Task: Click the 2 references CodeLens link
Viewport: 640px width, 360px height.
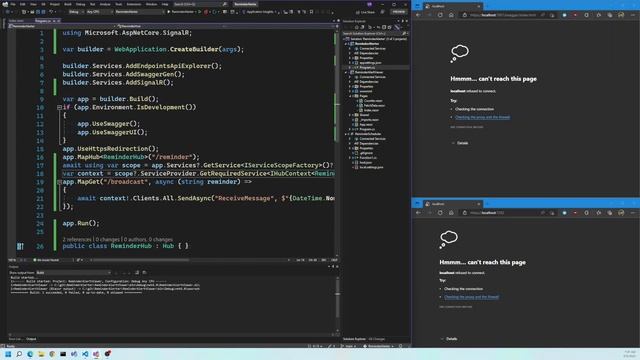Action: pyautogui.click(x=77, y=240)
